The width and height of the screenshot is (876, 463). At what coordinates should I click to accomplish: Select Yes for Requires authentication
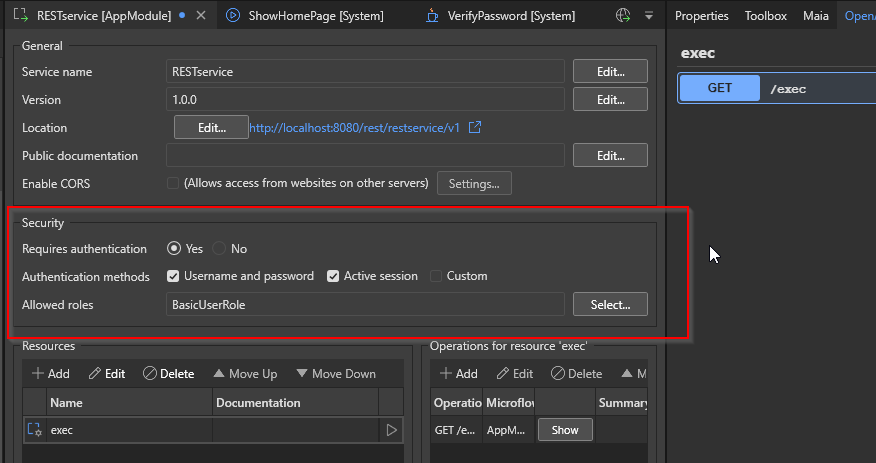(174, 249)
